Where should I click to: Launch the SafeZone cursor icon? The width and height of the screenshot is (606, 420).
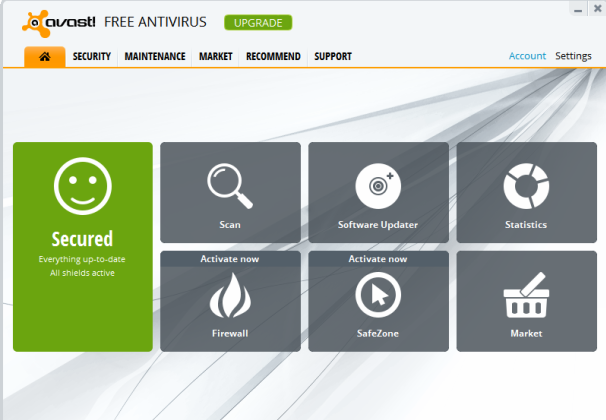tap(378, 295)
